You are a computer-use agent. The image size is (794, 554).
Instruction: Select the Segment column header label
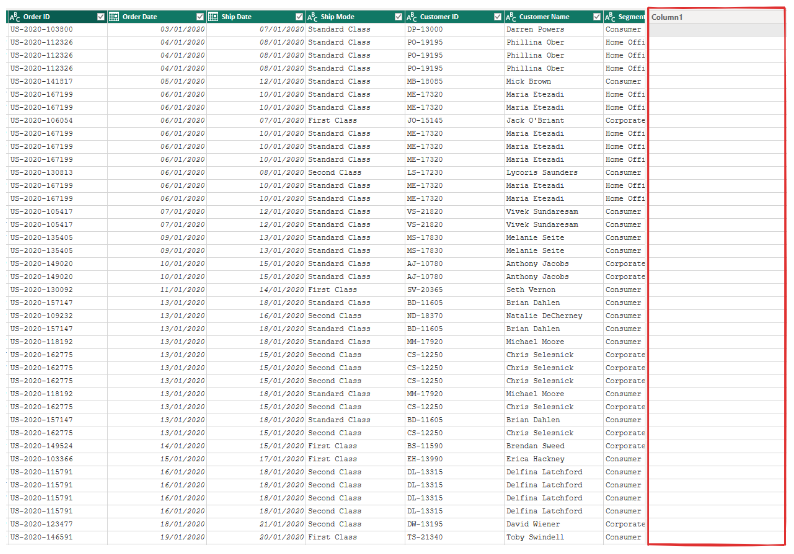point(631,17)
